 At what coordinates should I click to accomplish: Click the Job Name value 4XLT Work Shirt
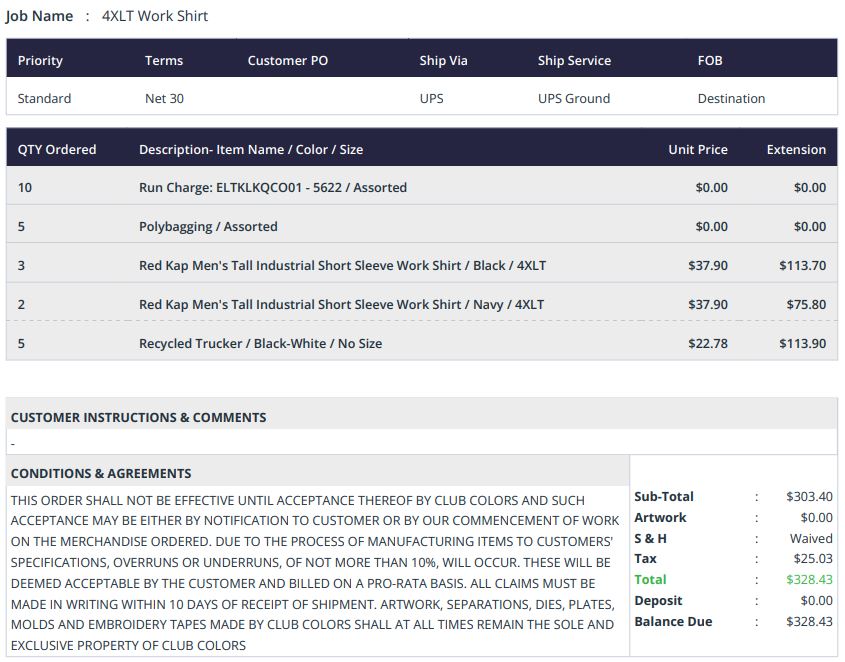(155, 16)
